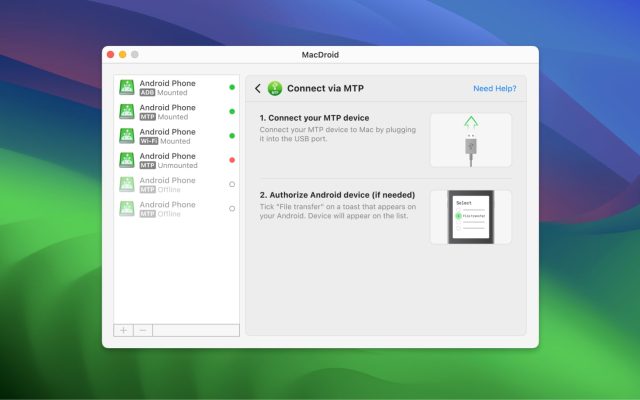Click the Connect via MTP title
640x400 pixels.
coord(325,88)
